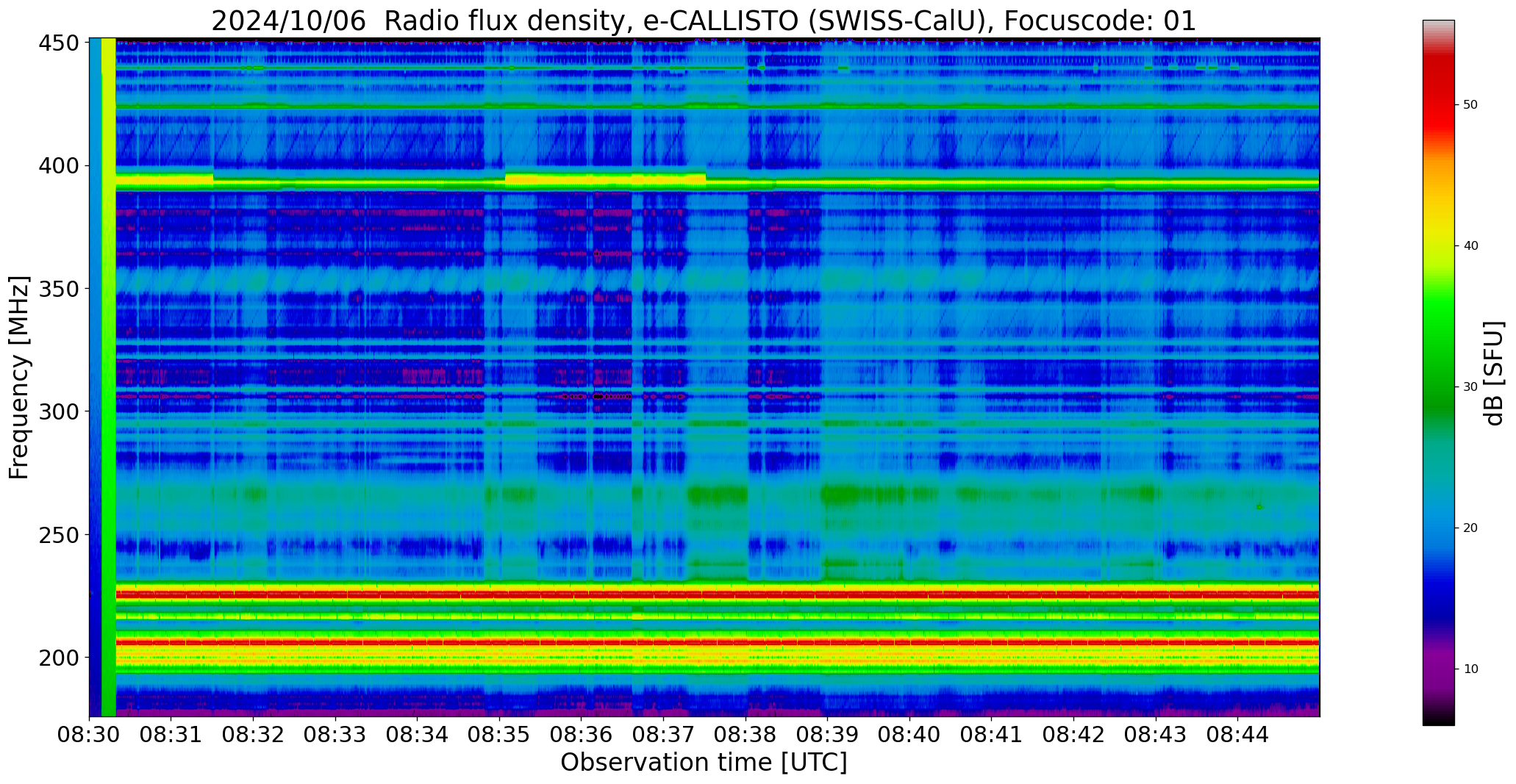Click the plot title mentioning e-CALLISTO (SWISS-CalU)
The height and width of the screenshot is (784, 1516).
pyautogui.click(x=704, y=21)
